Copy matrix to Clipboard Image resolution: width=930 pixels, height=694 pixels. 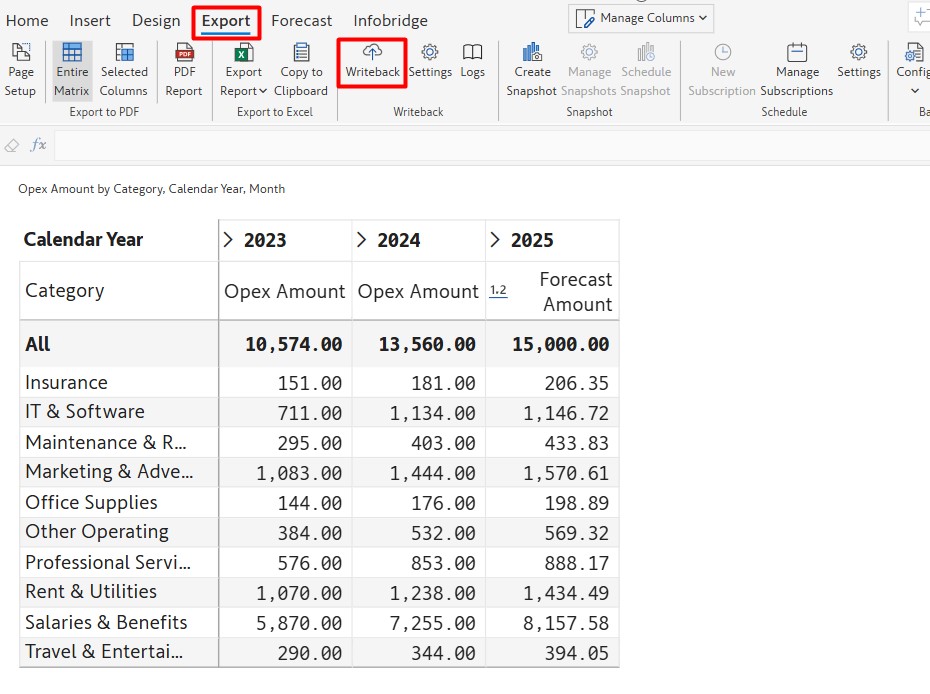[x=301, y=70]
